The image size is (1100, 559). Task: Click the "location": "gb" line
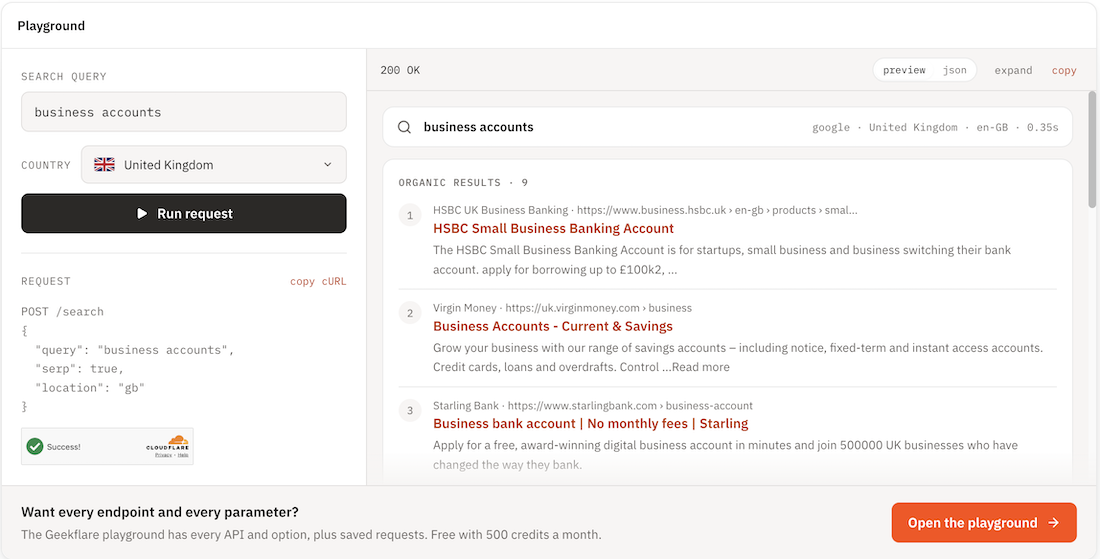89,387
